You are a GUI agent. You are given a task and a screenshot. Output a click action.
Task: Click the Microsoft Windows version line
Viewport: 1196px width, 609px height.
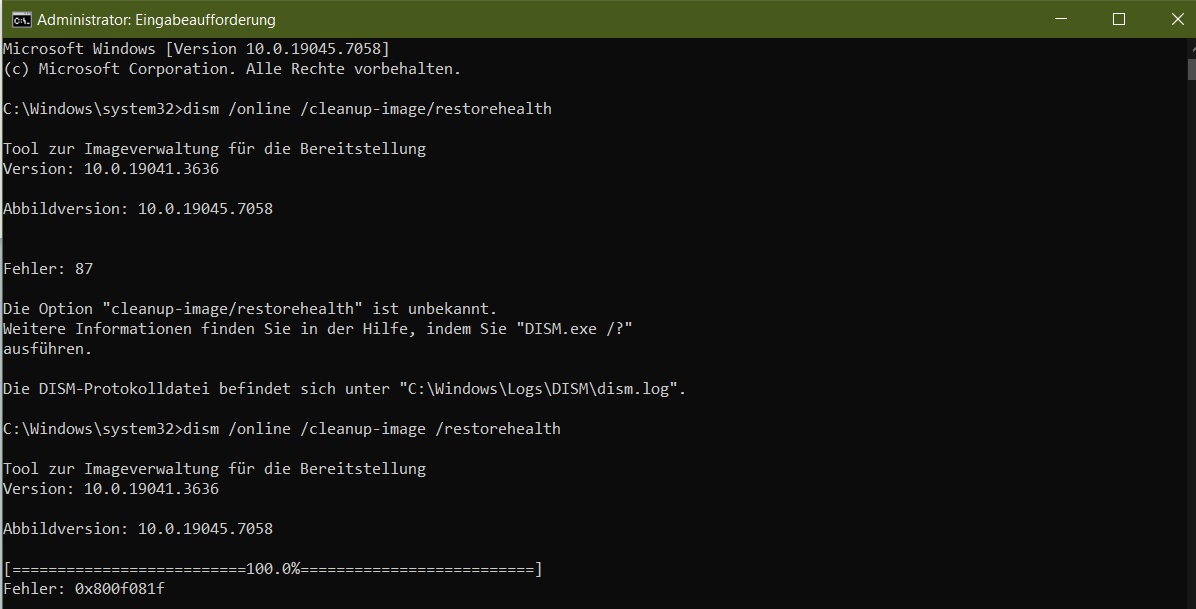click(196, 49)
